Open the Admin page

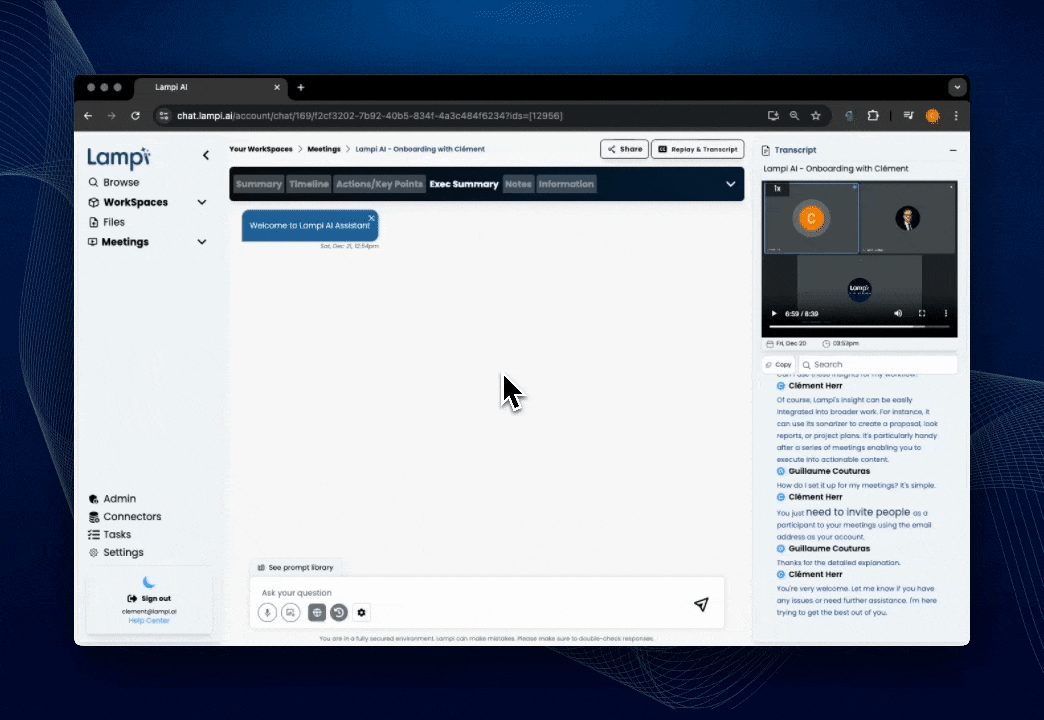113,499
